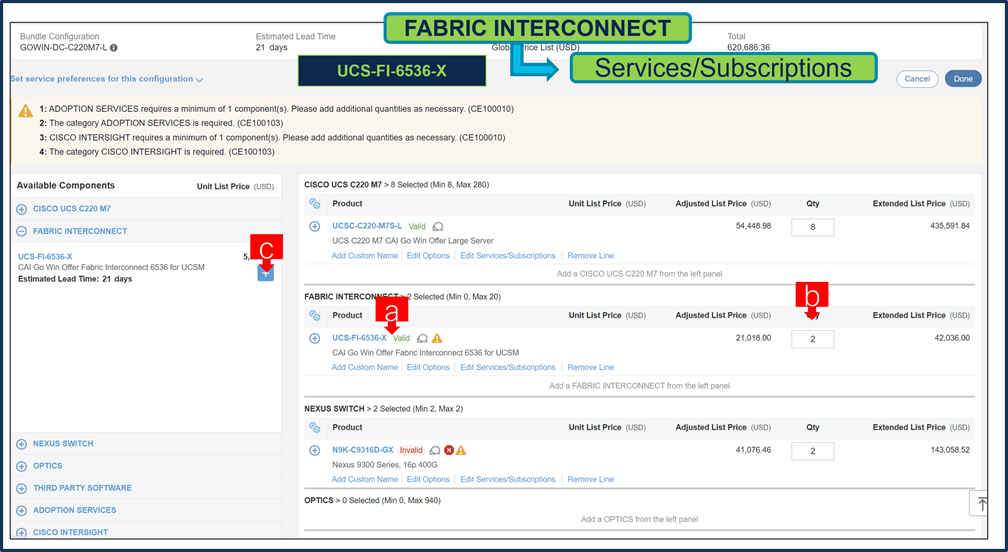Click link icon in FABRIC INTERCONNECT table header
Image resolution: width=1008 pixels, height=552 pixels.
coord(314,316)
